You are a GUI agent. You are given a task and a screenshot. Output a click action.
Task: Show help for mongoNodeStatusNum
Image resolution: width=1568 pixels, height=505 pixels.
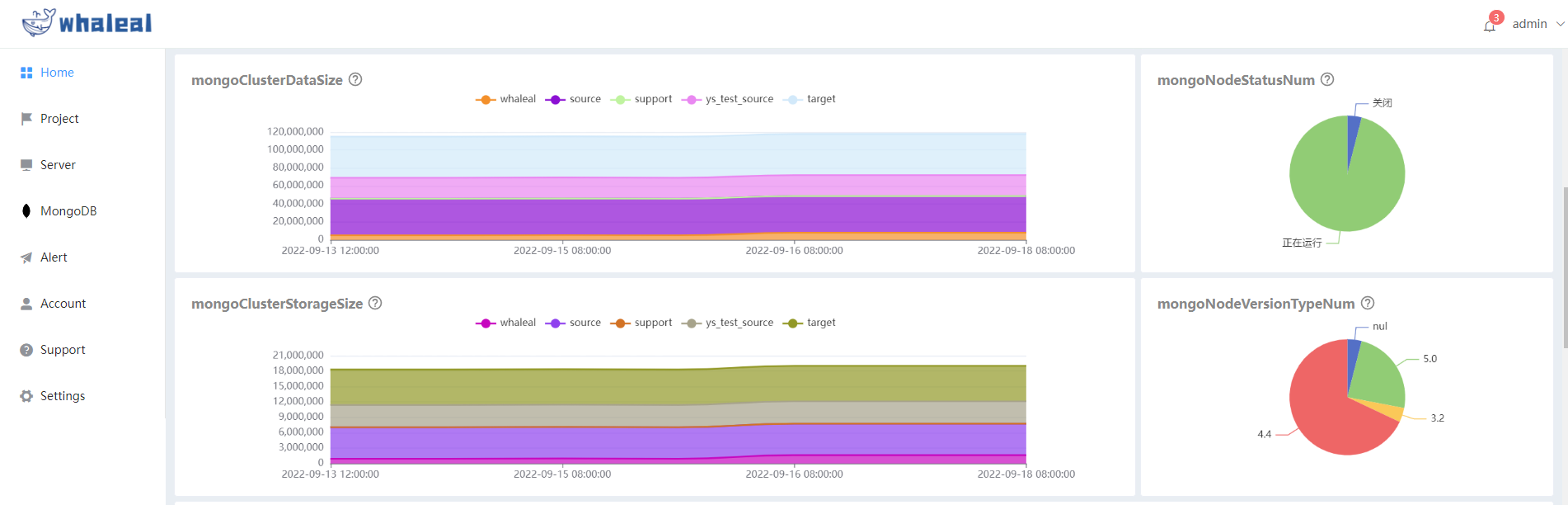[x=1327, y=79]
